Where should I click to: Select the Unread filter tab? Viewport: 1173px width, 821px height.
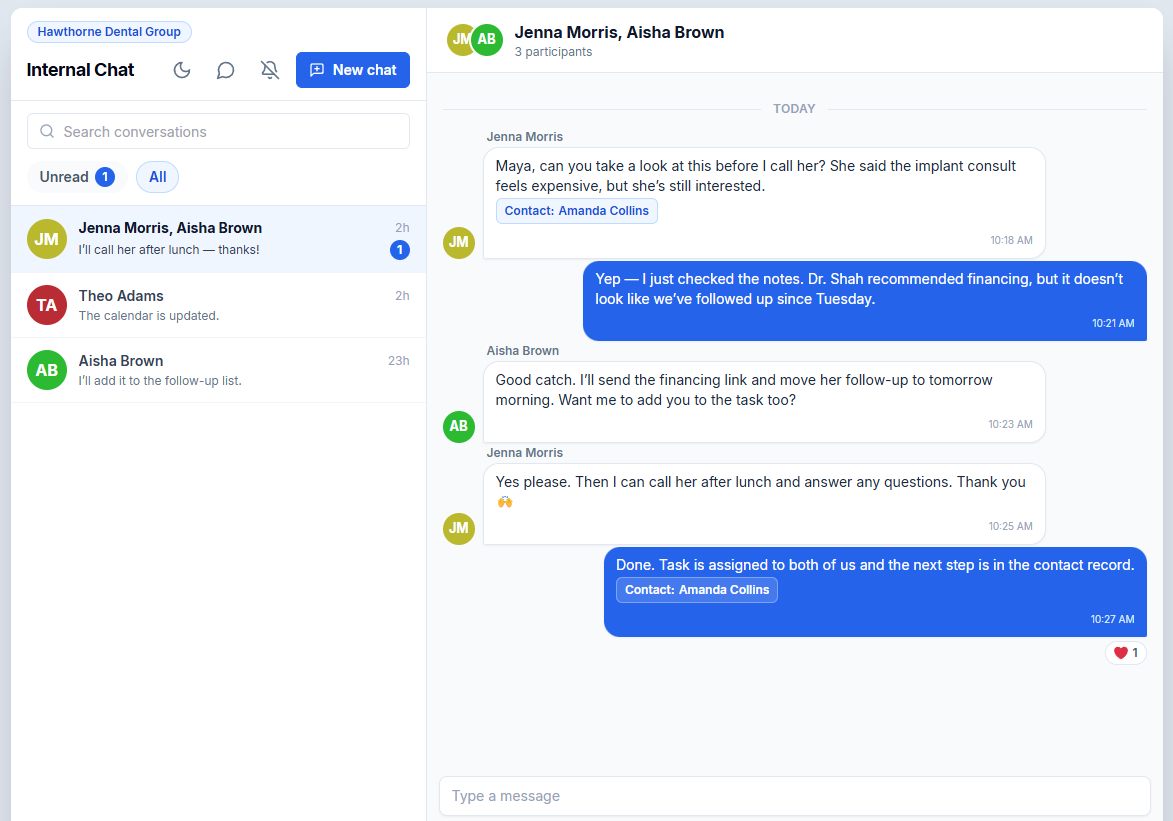tap(77, 177)
